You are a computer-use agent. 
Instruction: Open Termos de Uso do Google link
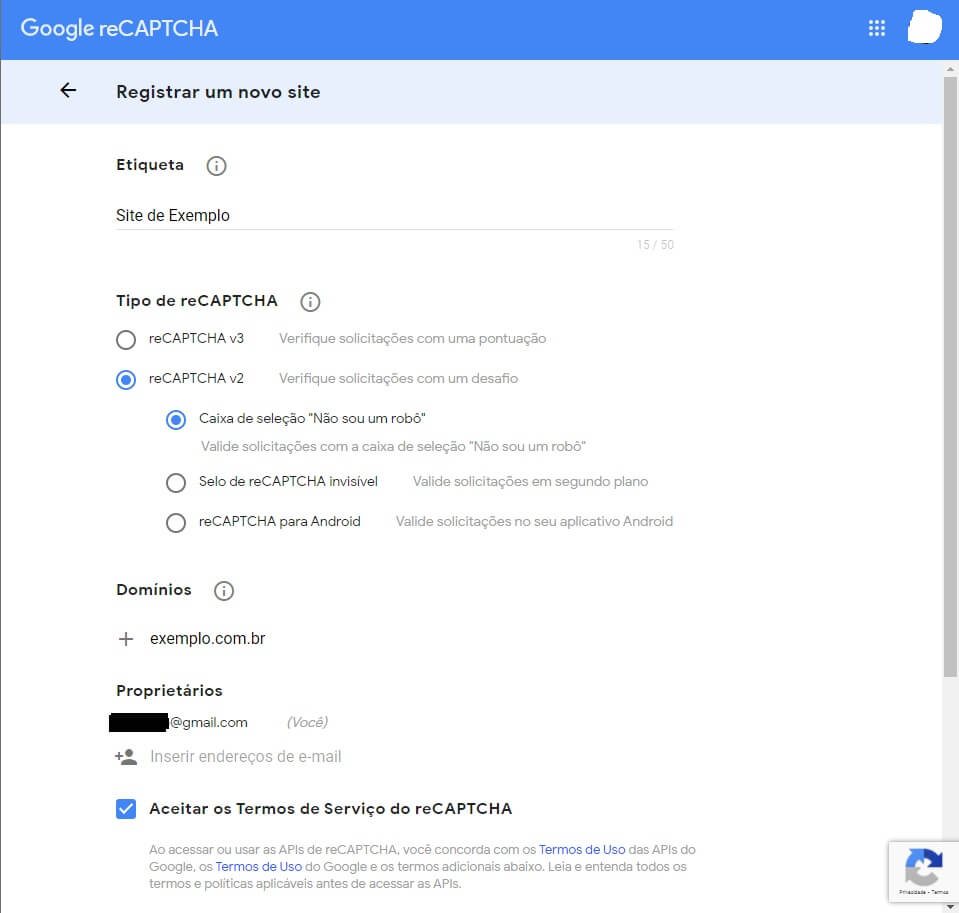pyautogui.click(x=258, y=867)
